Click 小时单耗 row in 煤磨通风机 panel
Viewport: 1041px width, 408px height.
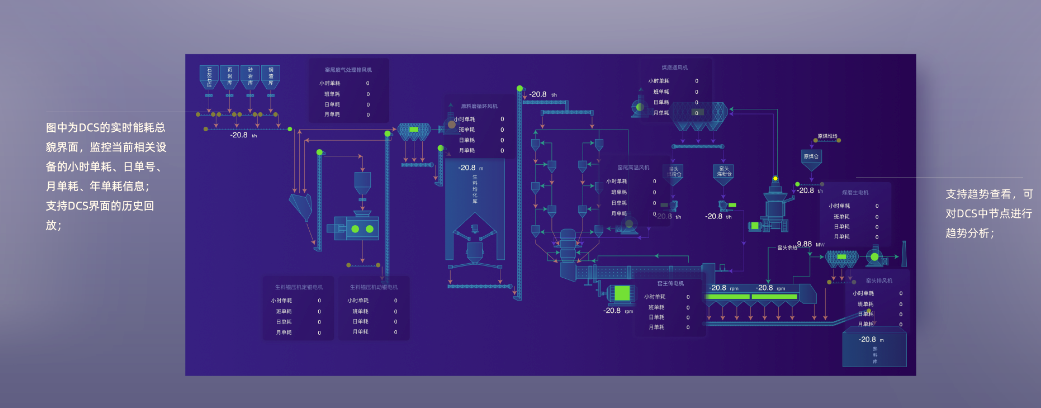[x=674, y=81]
